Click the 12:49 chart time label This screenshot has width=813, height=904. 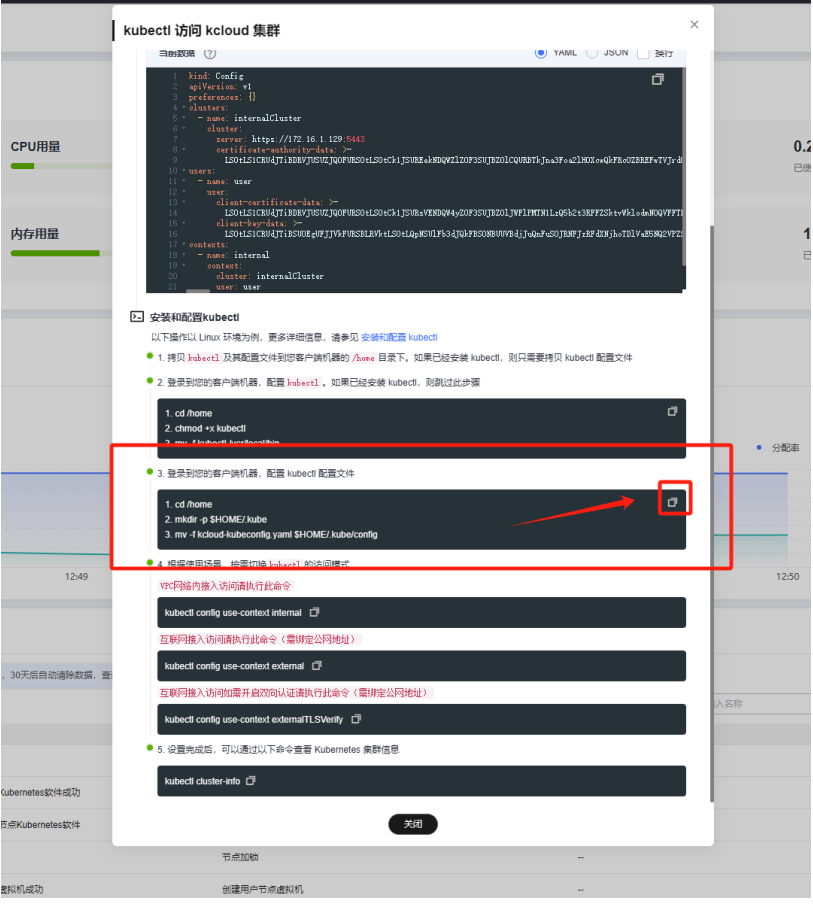coord(76,577)
